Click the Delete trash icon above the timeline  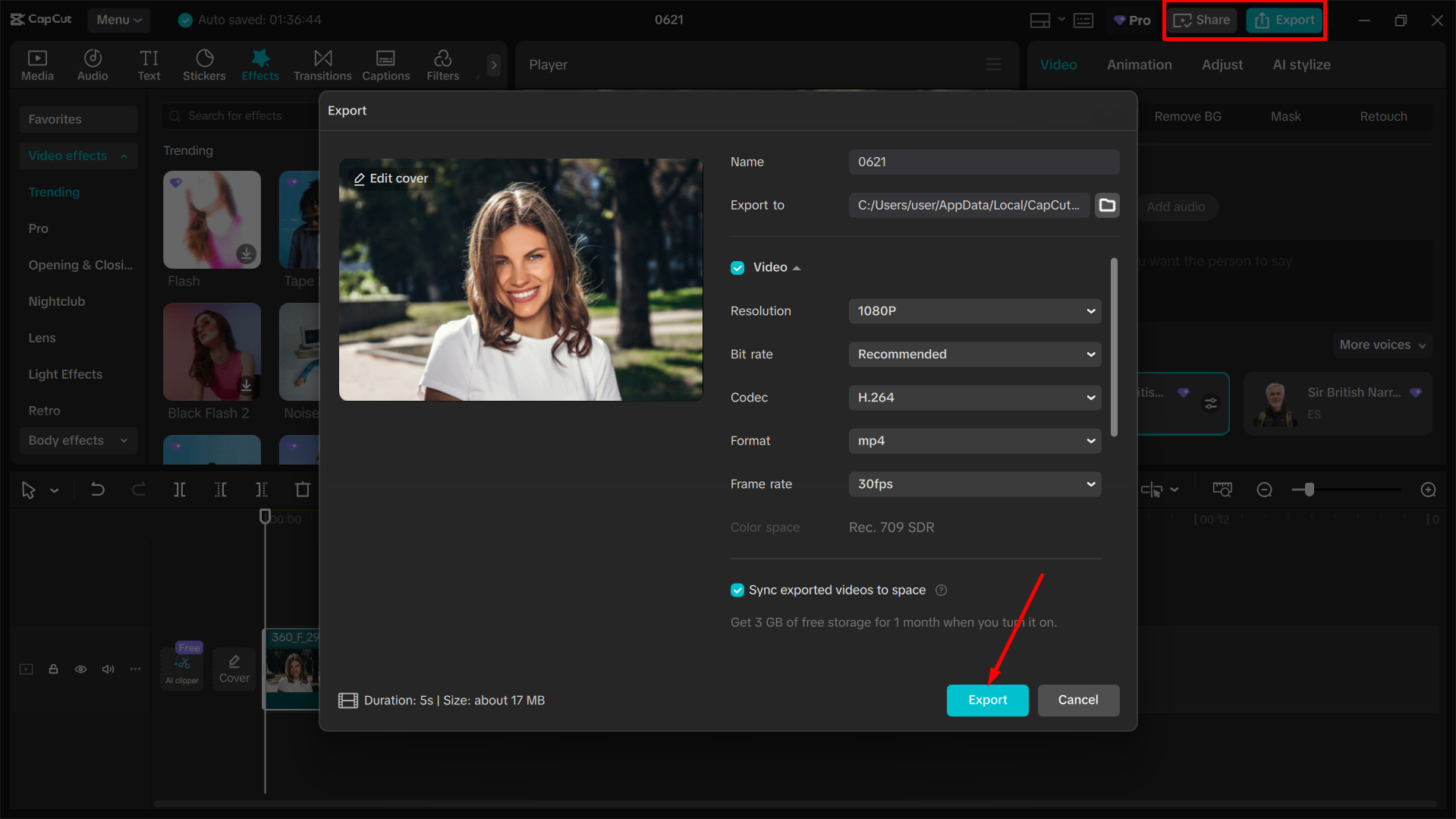[x=302, y=490]
